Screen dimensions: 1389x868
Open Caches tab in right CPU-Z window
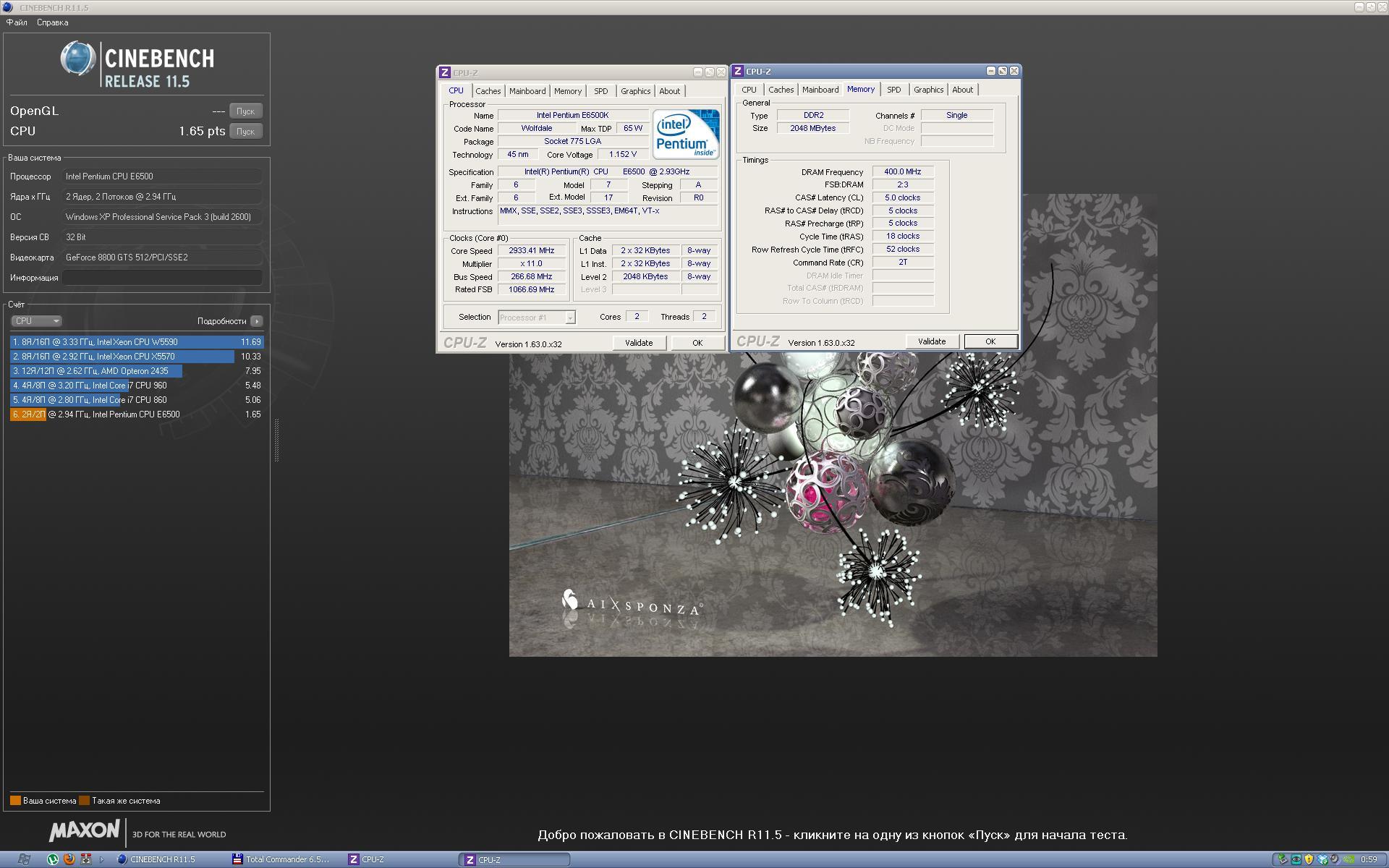pyautogui.click(x=781, y=90)
